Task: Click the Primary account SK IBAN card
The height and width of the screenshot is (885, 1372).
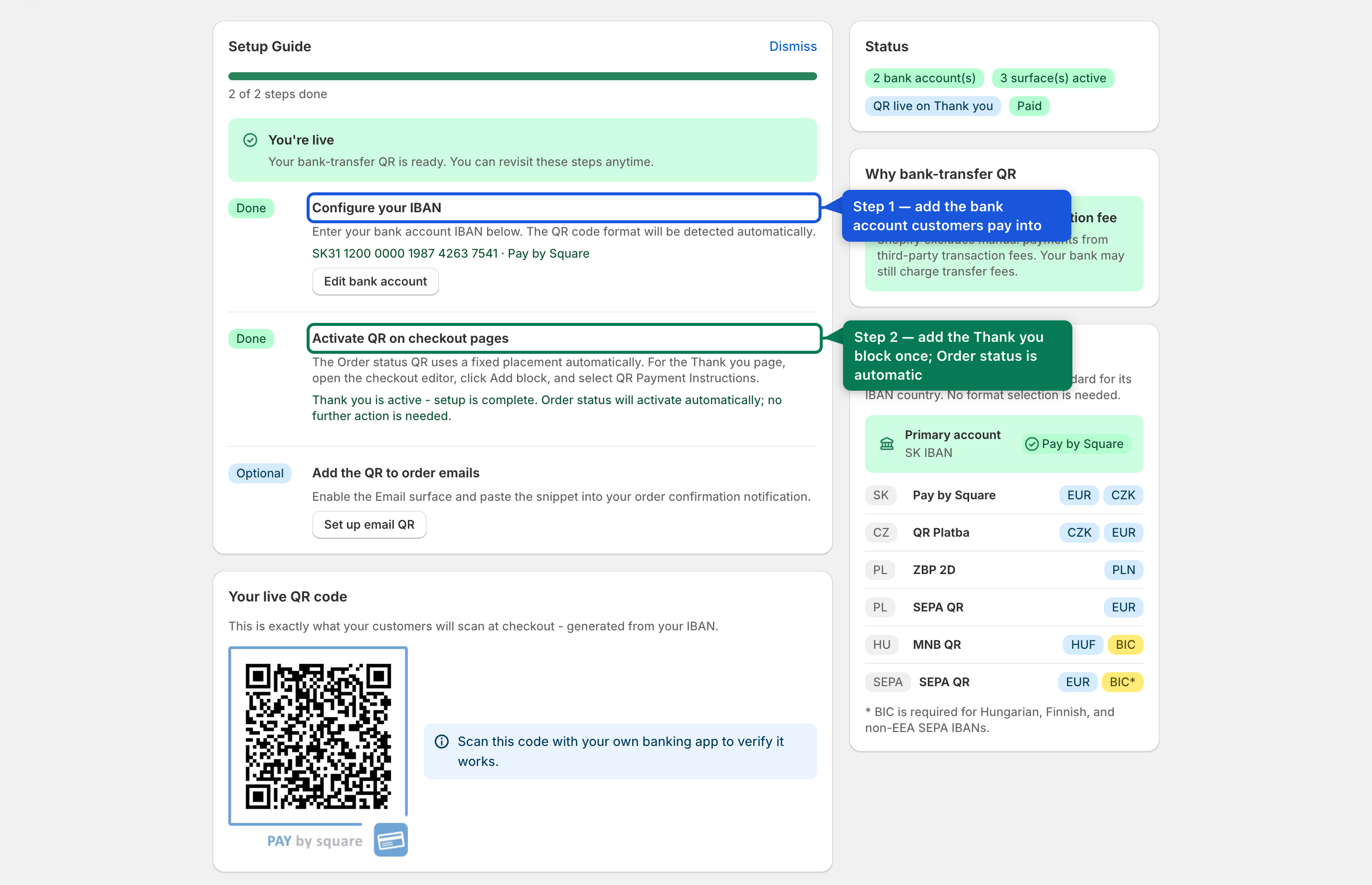Action: coord(1004,444)
